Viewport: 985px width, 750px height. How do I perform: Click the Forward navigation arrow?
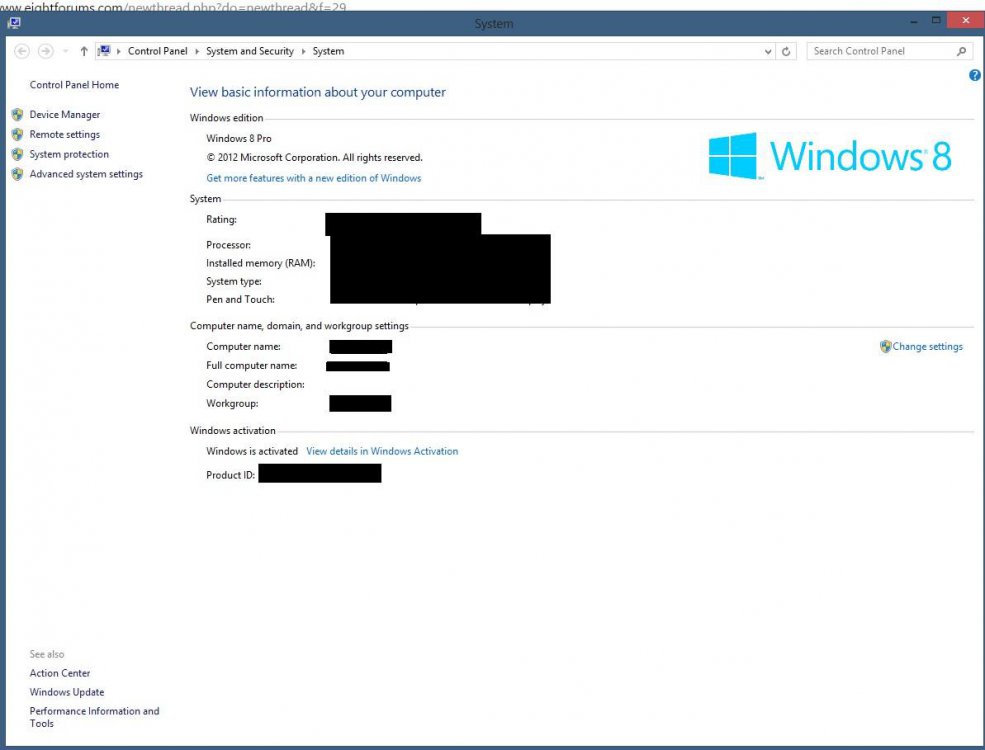pyautogui.click(x=45, y=51)
